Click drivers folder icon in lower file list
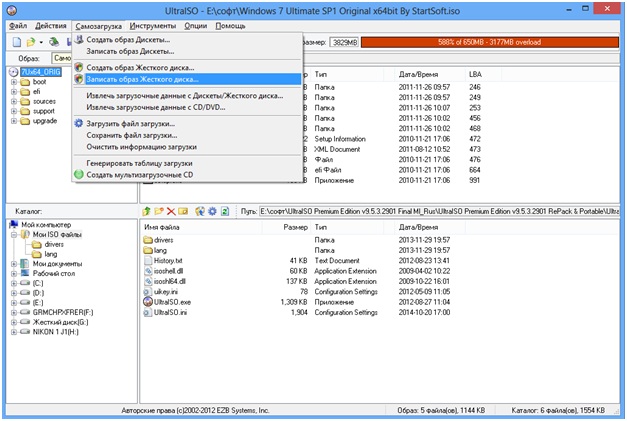The image size is (627, 421). coord(148,240)
